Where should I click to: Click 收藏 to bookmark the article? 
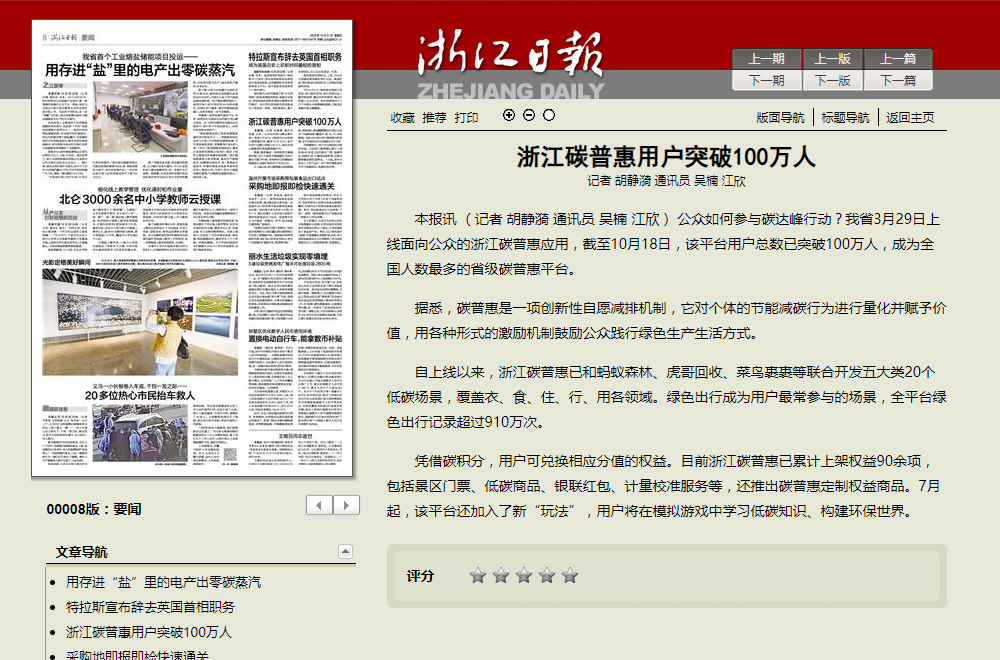pyautogui.click(x=402, y=117)
